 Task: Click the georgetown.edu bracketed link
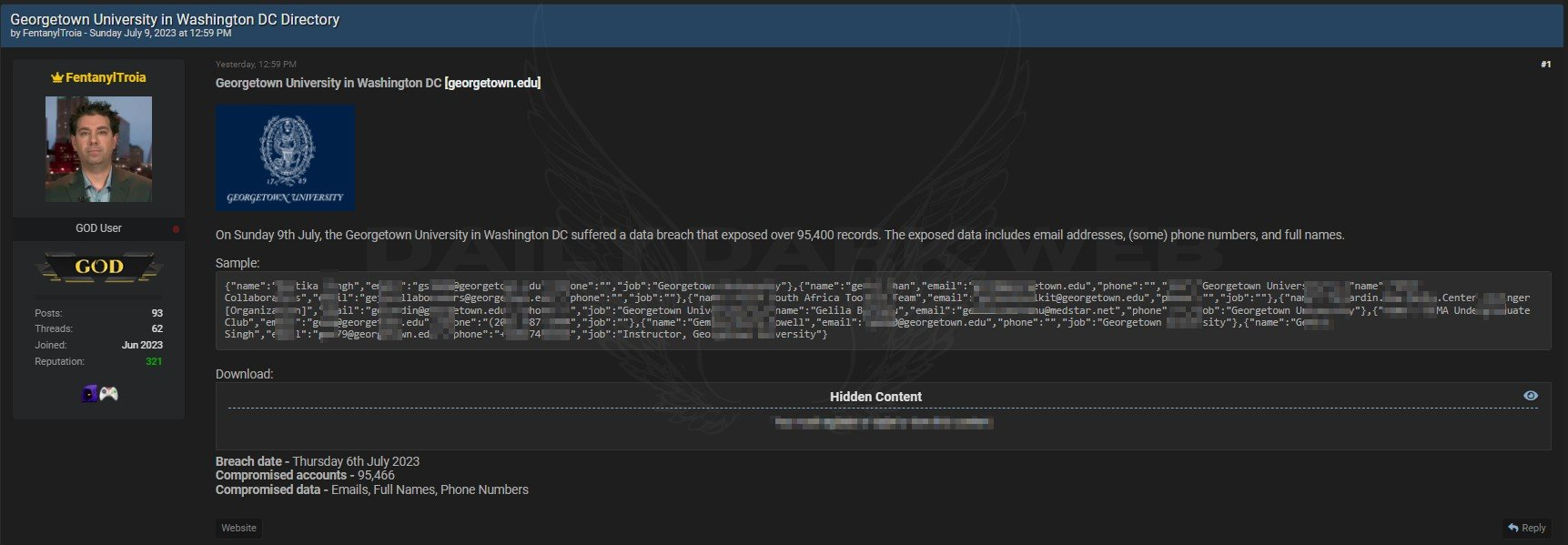492,83
